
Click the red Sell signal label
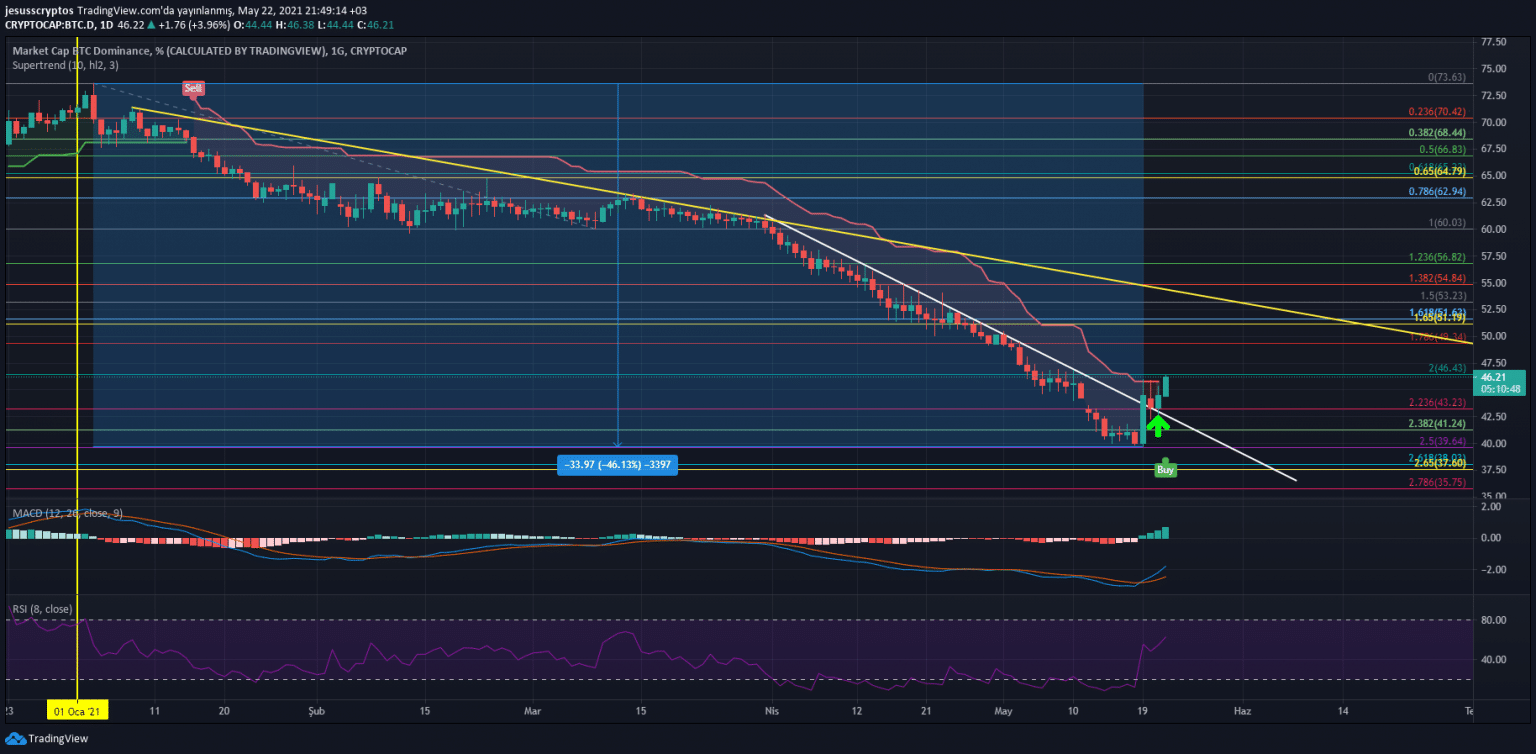pos(193,88)
